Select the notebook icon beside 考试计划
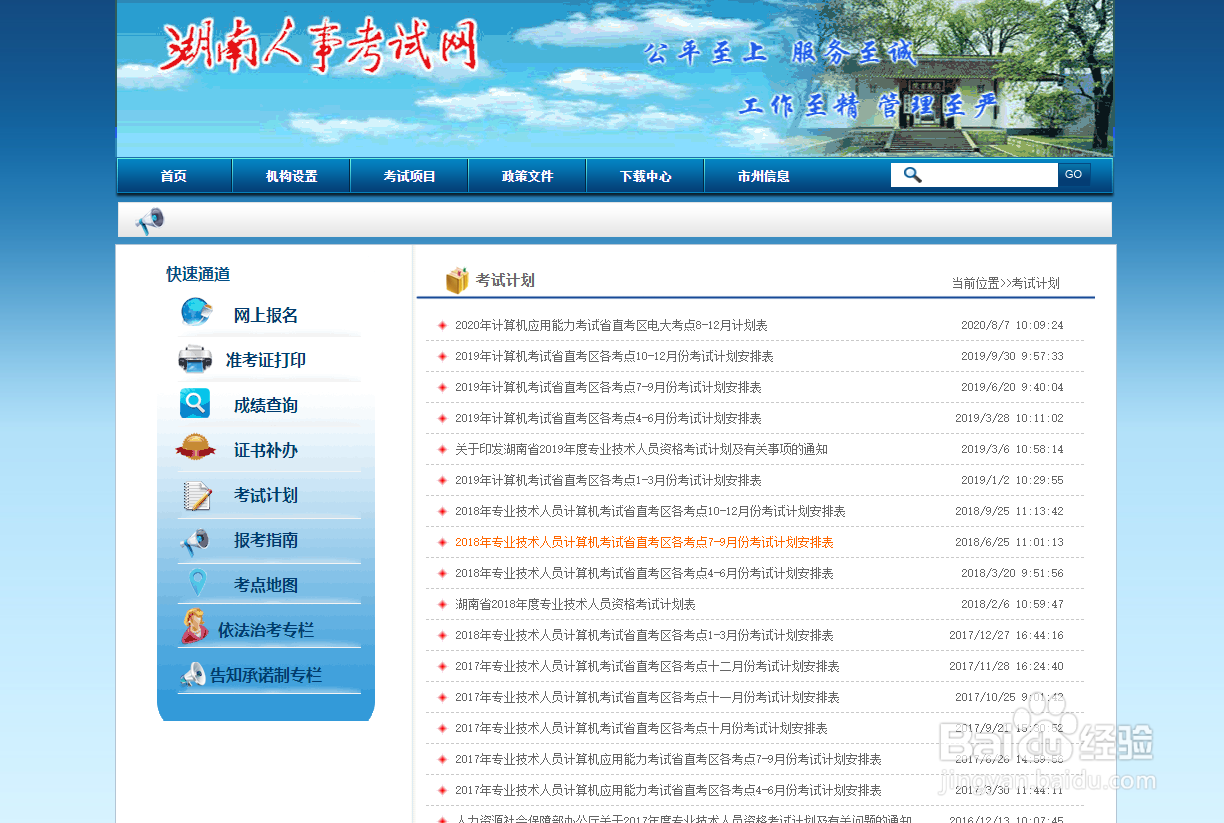Viewport: 1224px width, 823px height. tap(195, 495)
